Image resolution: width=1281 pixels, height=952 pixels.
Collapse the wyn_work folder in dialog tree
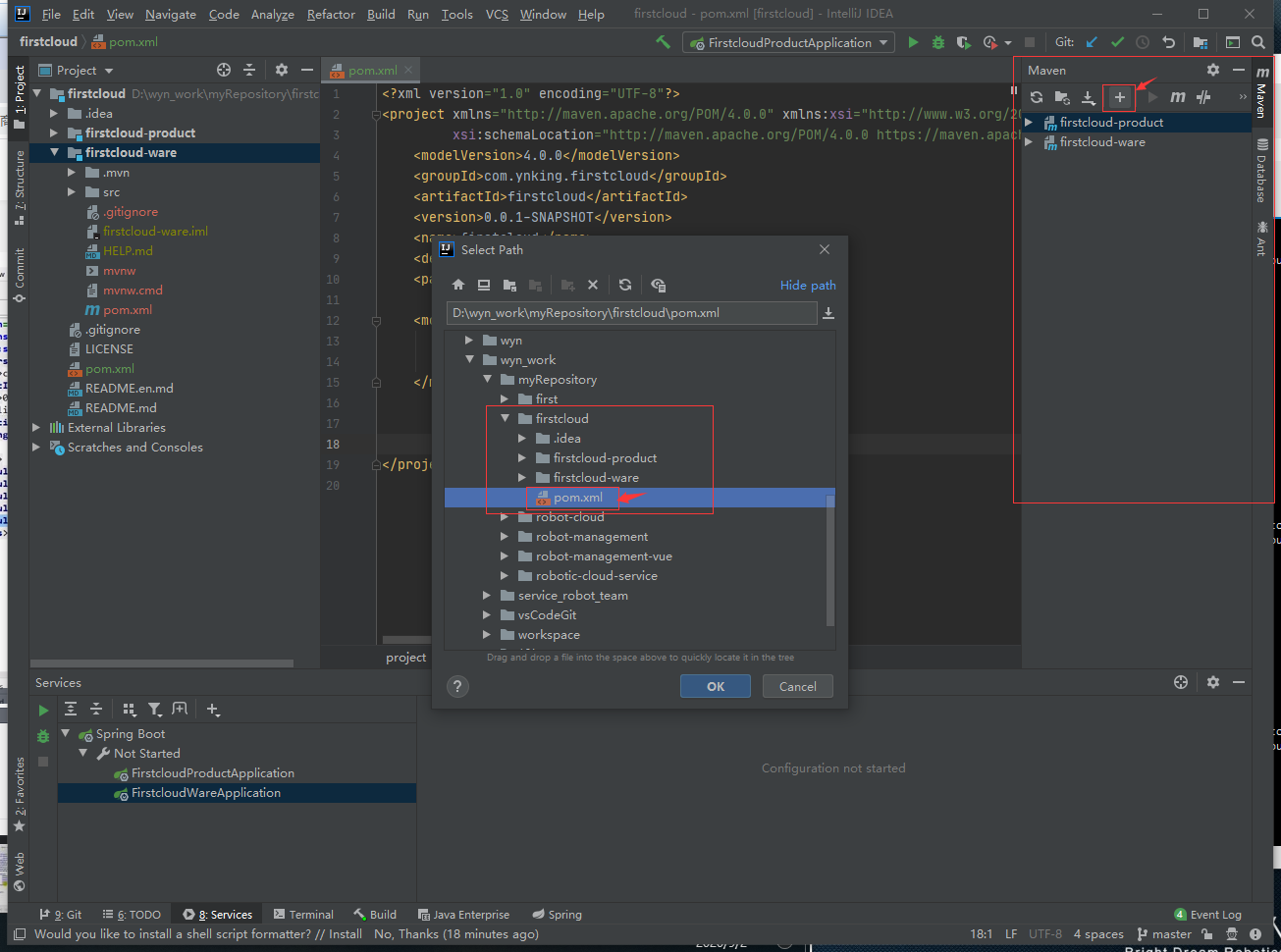pyautogui.click(x=469, y=360)
